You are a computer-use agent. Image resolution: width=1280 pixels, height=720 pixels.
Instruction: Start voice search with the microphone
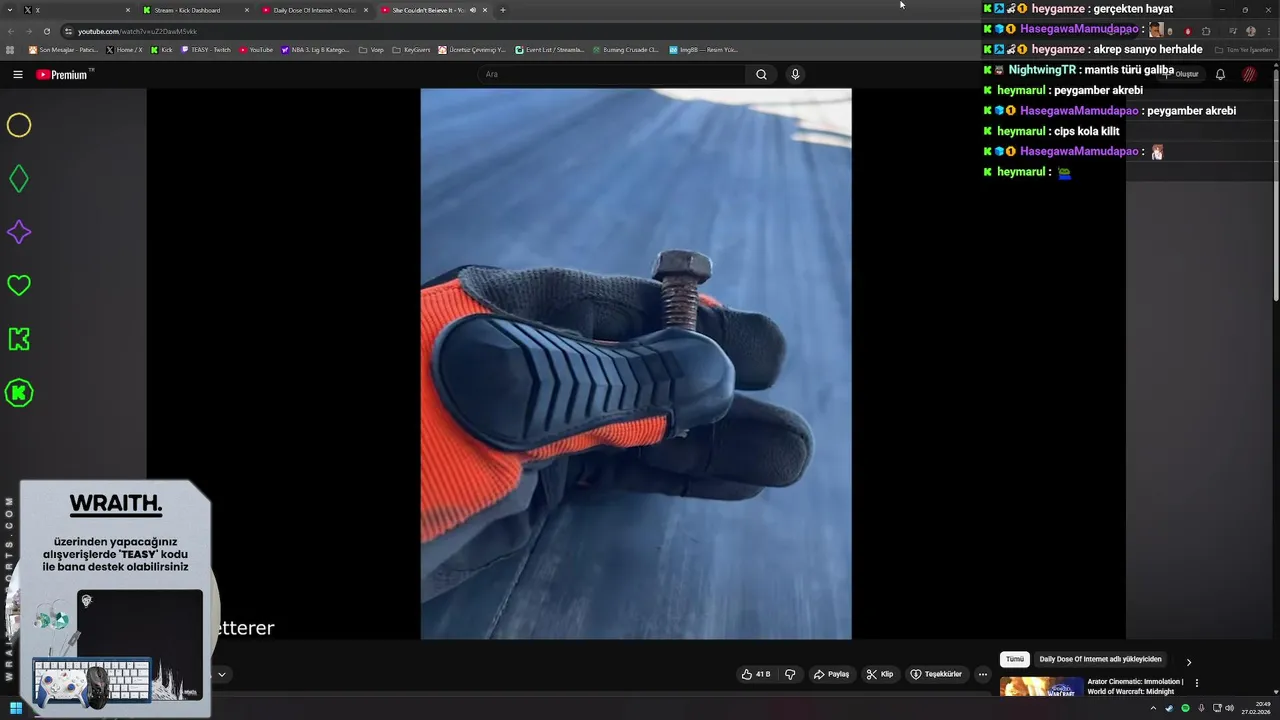pos(795,74)
